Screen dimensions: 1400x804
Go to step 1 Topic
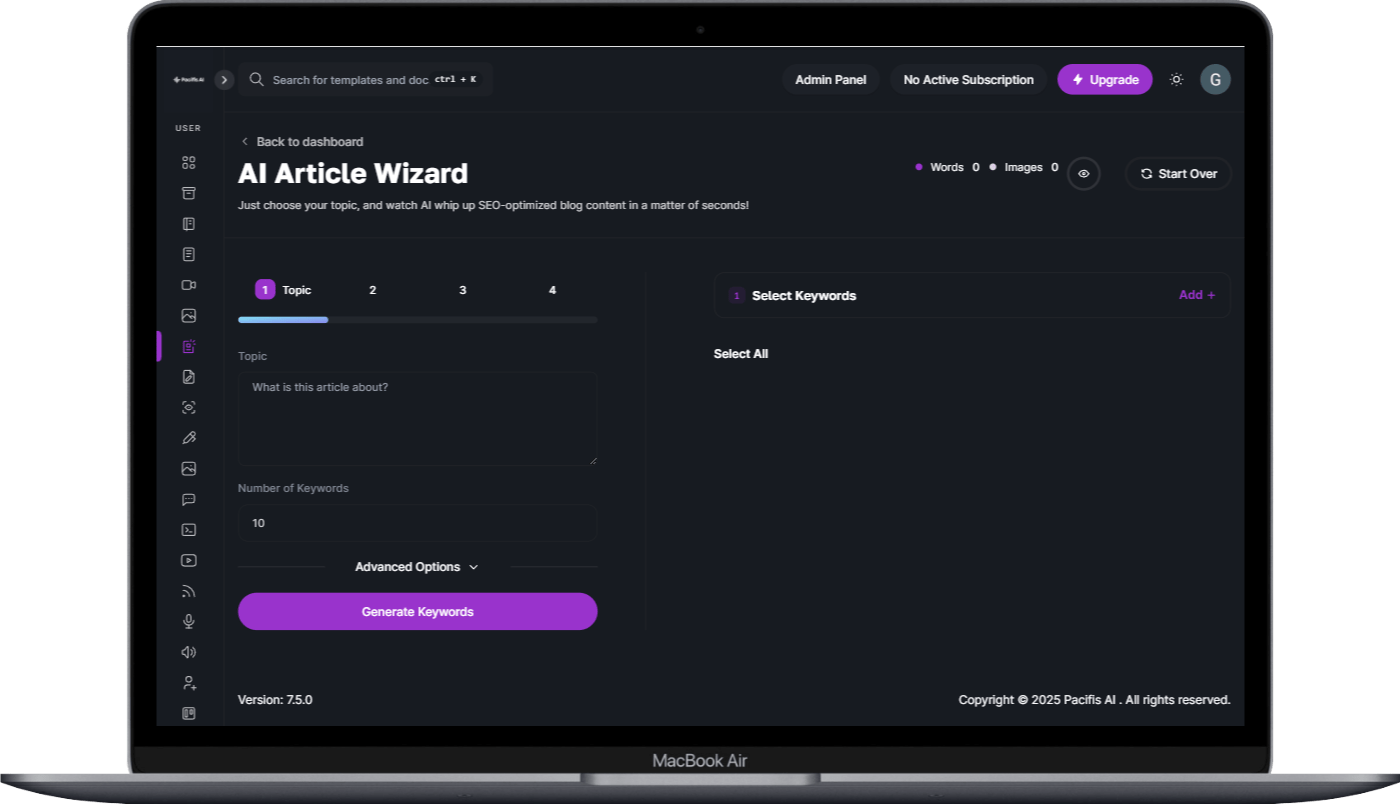284,290
